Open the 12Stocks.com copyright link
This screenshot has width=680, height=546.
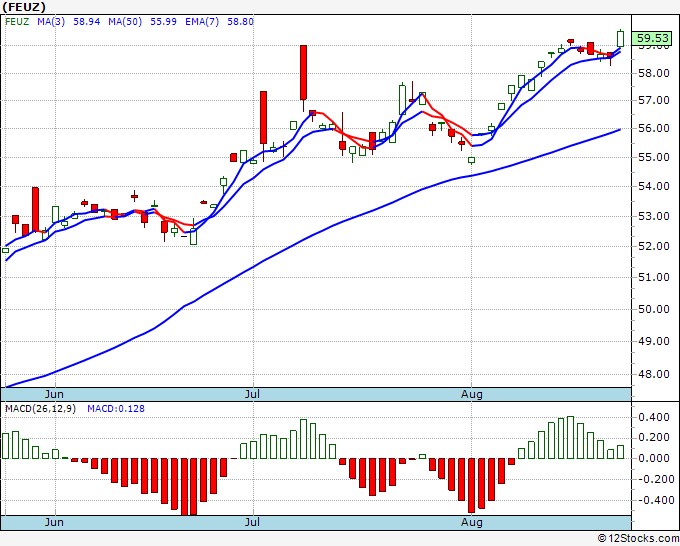pyautogui.click(x=638, y=539)
